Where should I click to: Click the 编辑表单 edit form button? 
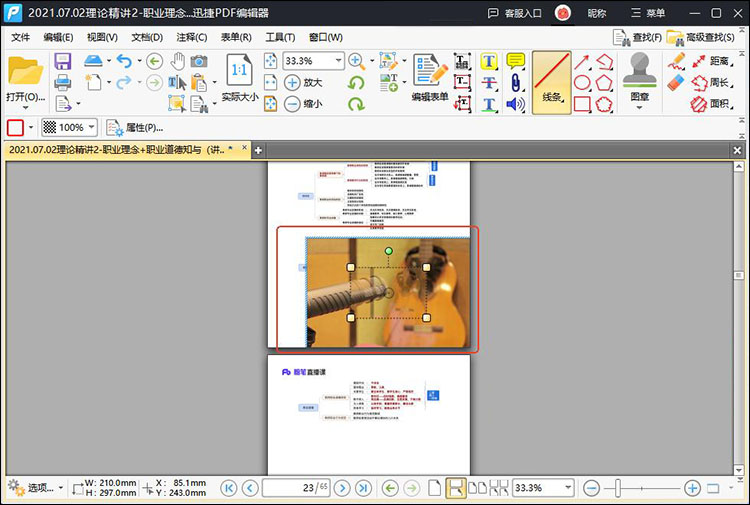(x=430, y=78)
